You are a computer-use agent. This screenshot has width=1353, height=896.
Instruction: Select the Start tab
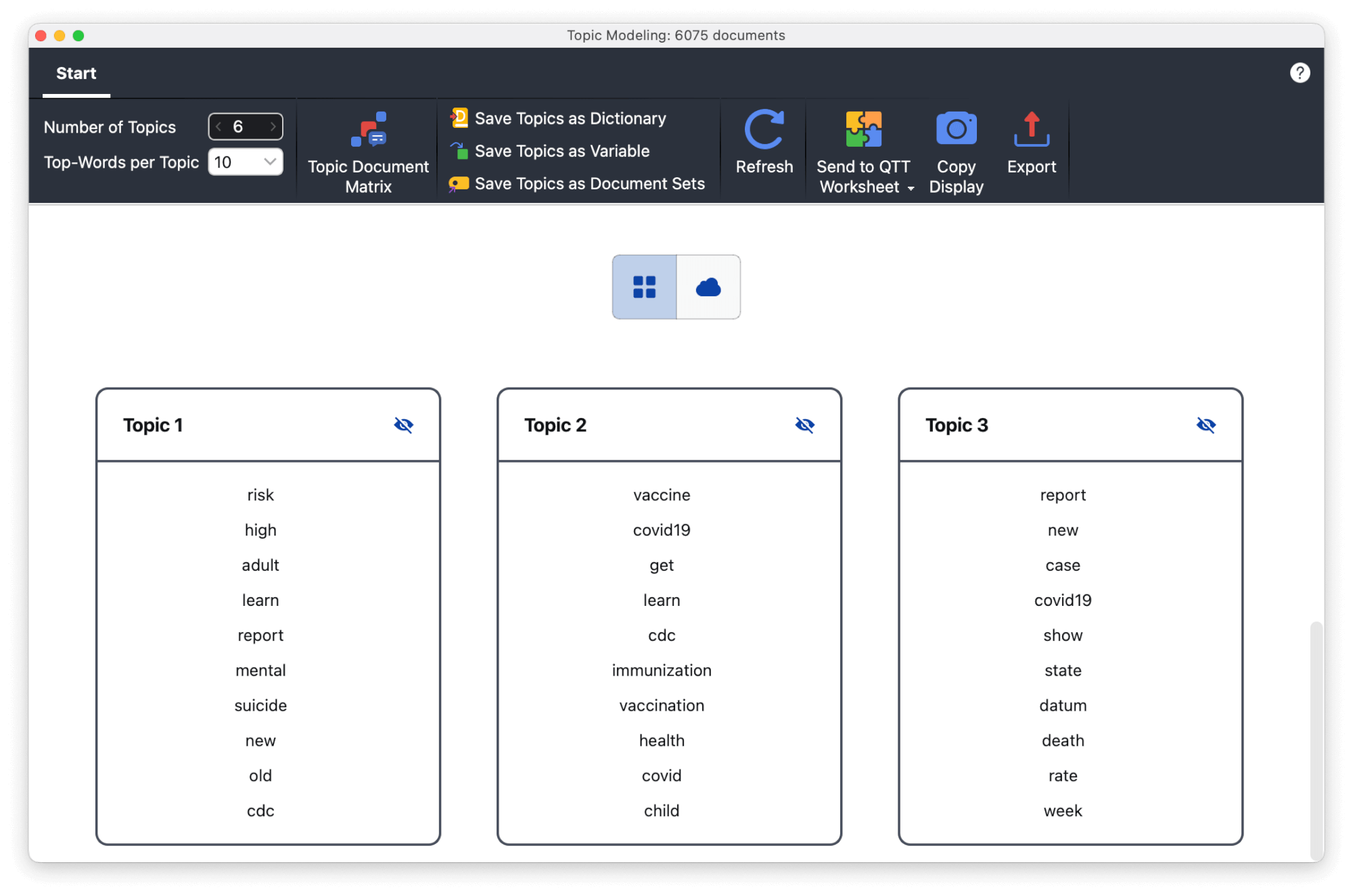click(x=76, y=73)
